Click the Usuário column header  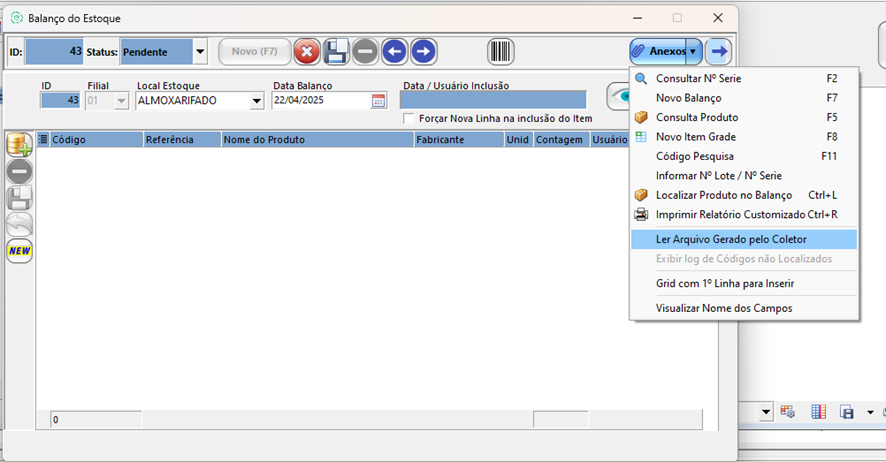tap(610, 140)
